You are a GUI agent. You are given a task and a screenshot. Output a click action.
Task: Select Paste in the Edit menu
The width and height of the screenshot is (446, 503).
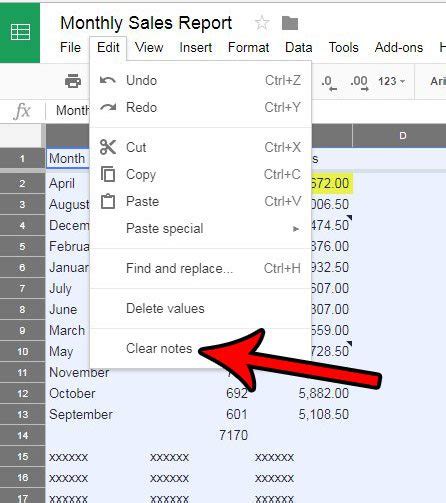(x=201, y=202)
